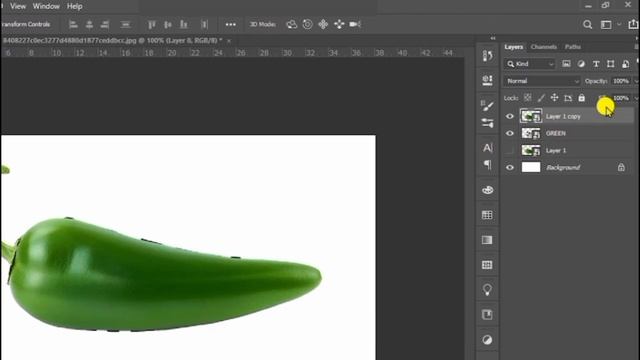Toggle lock all padlock
Image resolution: width=640 pixels, height=360 pixels.
[582, 98]
